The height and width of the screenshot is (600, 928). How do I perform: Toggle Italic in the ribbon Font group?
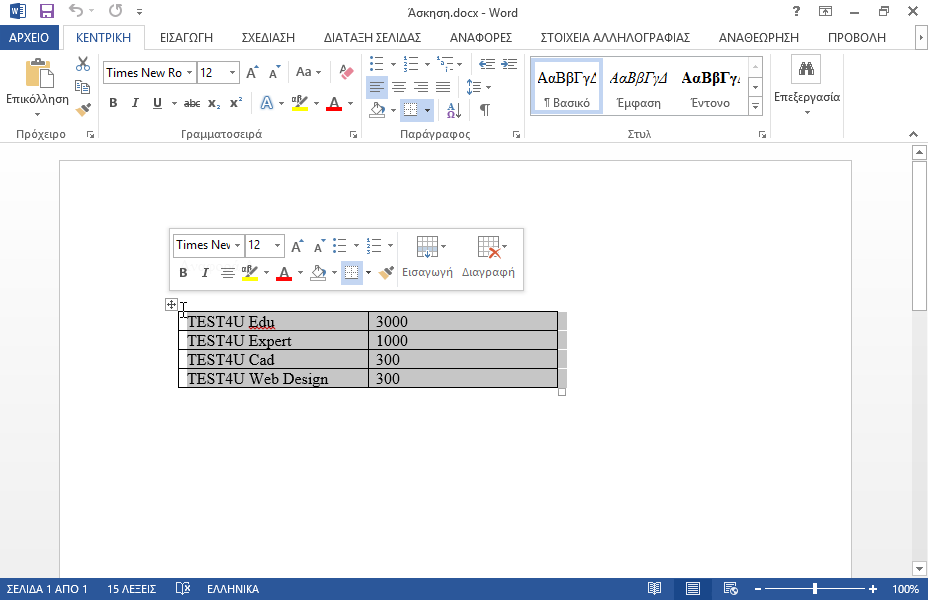coord(135,103)
